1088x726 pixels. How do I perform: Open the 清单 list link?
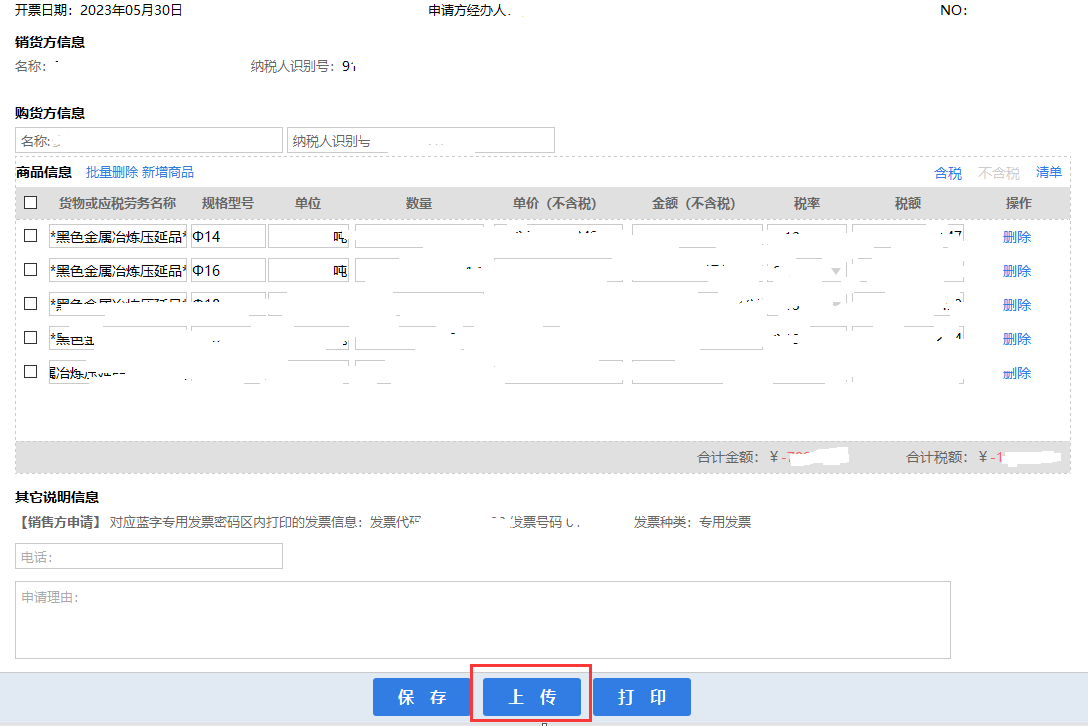click(1048, 172)
